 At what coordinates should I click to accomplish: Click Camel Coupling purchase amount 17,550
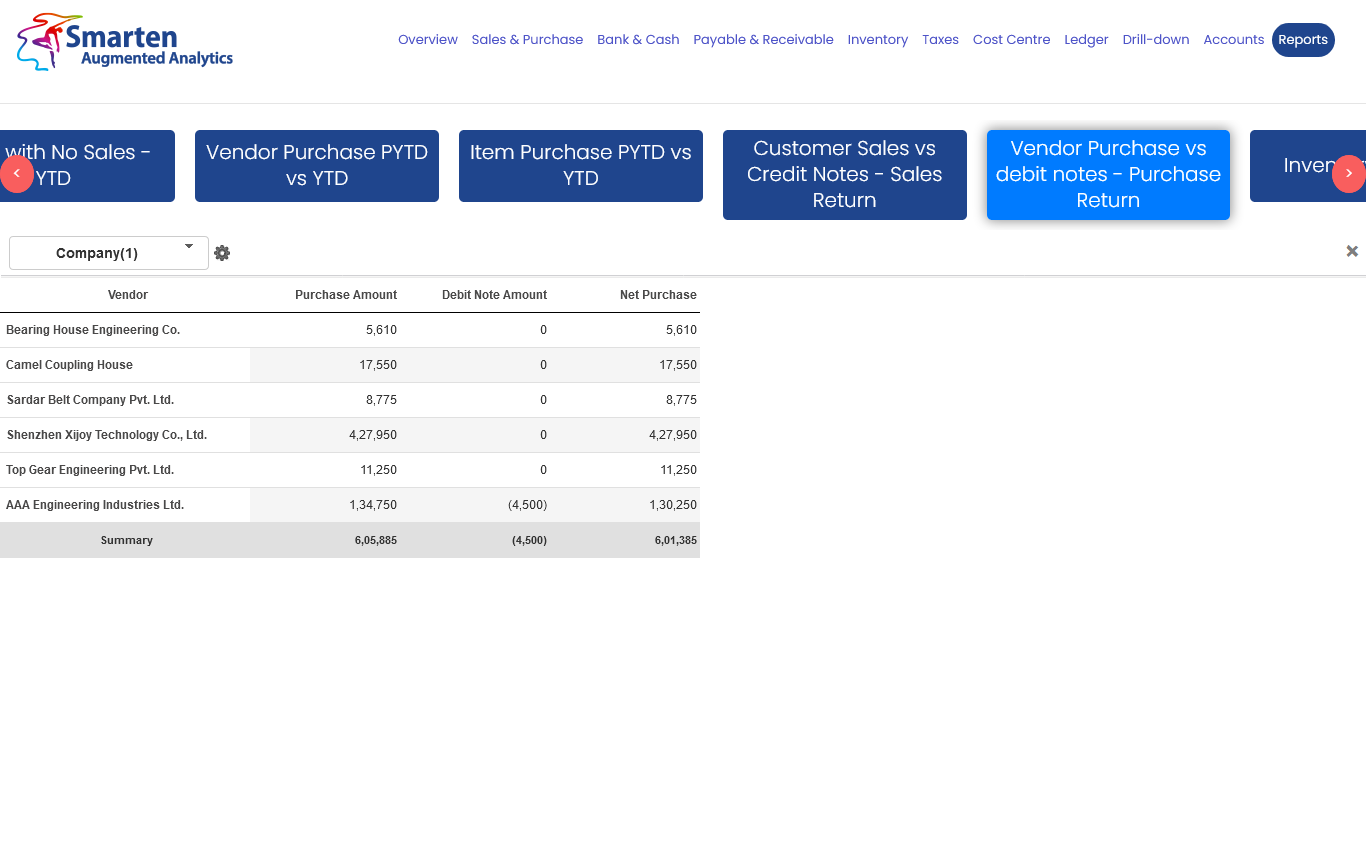click(x=378, y=365)
